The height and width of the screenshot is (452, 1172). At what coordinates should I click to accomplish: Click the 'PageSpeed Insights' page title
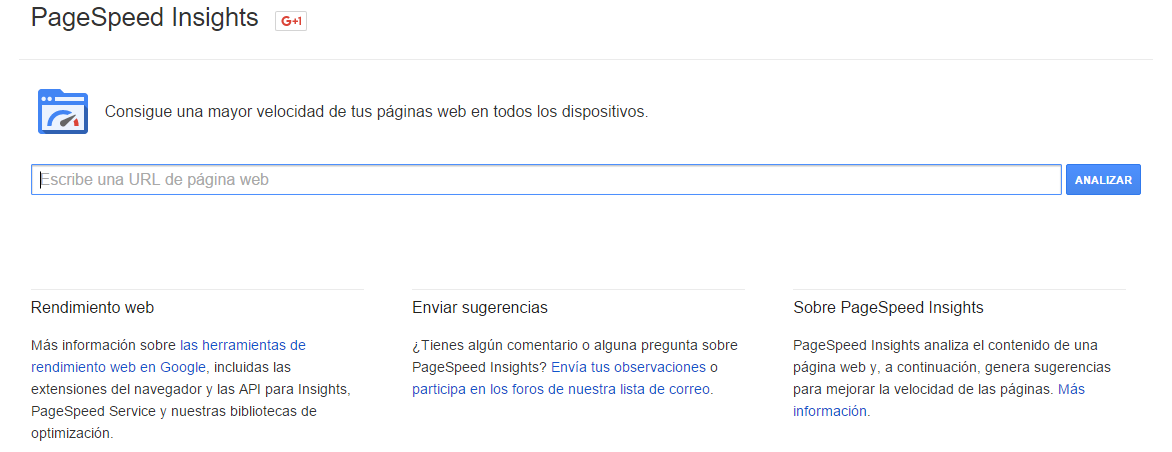click(x=144, y=17)
